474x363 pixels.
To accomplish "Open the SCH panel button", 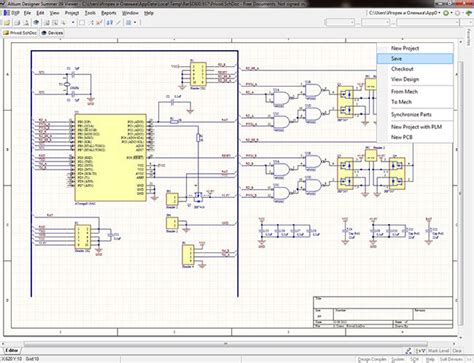I will point(414,359).
